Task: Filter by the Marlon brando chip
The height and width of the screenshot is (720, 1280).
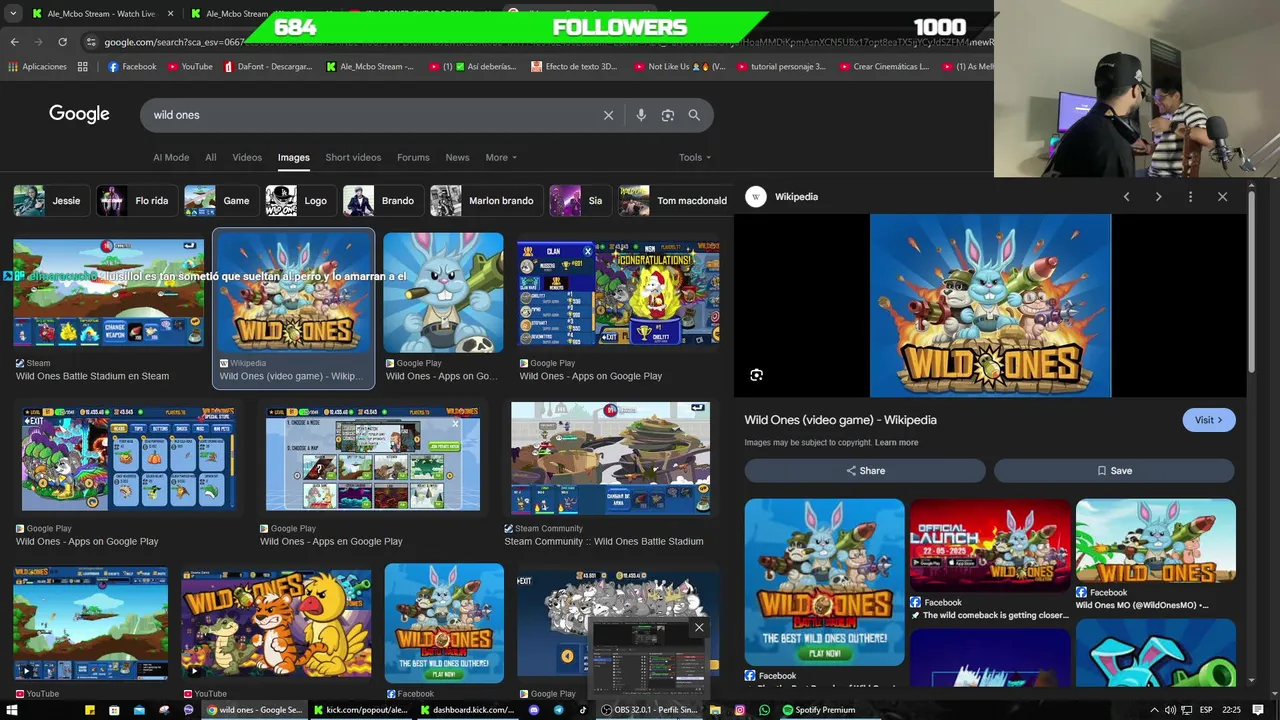Action: (486, 201)
